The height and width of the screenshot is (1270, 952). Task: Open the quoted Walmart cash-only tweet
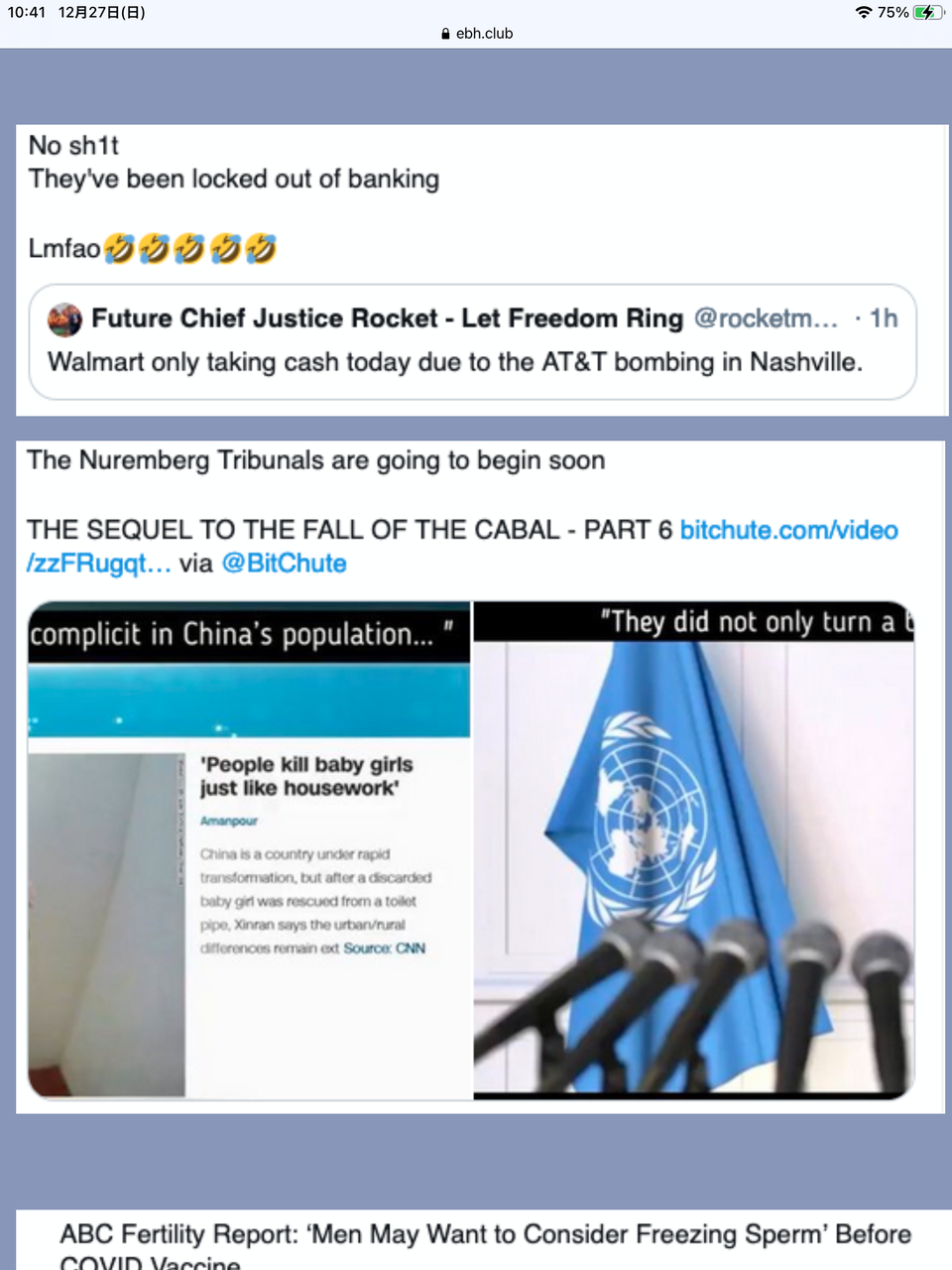tap(472, 342)
